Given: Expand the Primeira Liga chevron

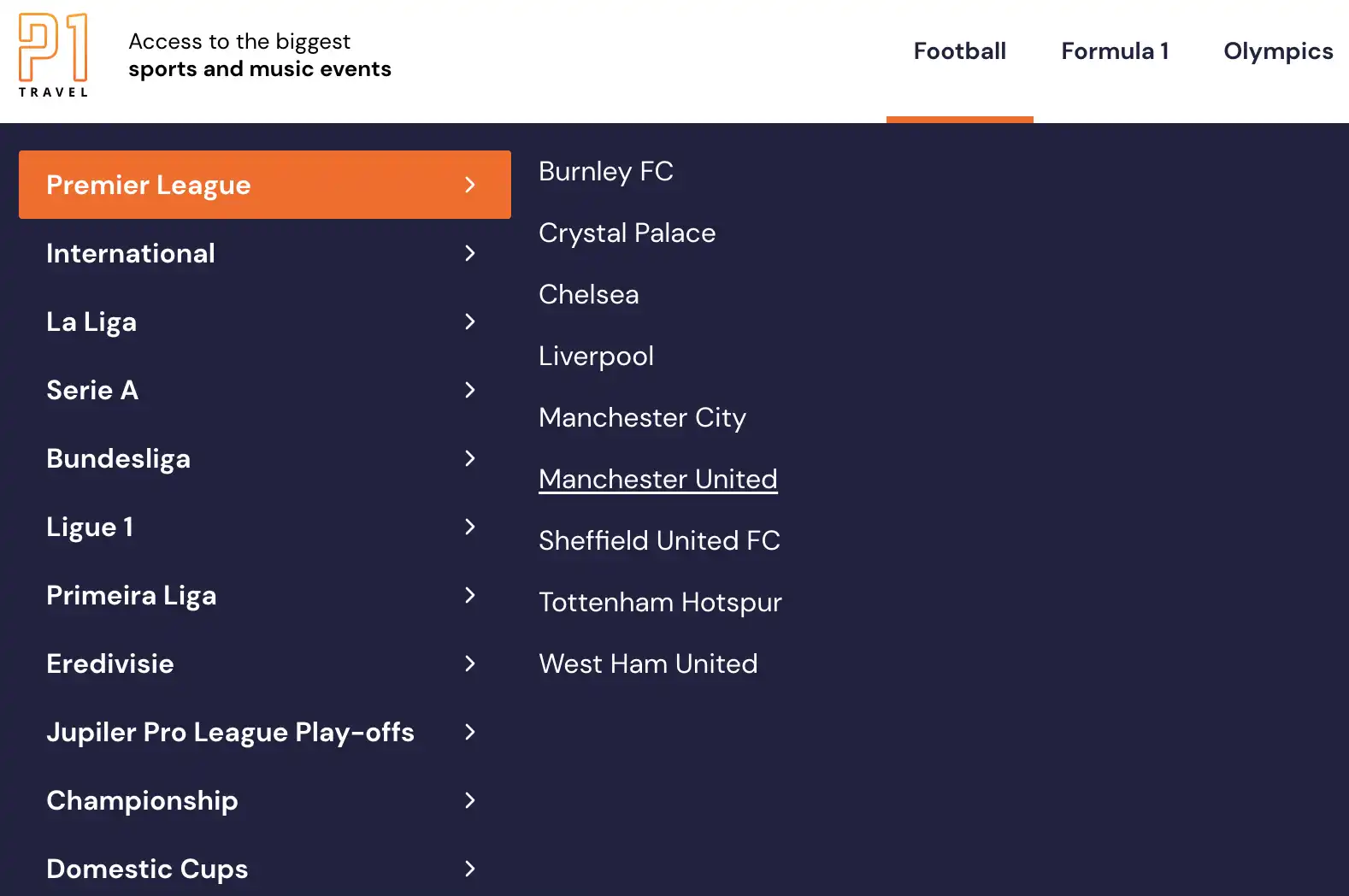Looking at the screenshot, I should pyautogui.click(x=470, y=595).
